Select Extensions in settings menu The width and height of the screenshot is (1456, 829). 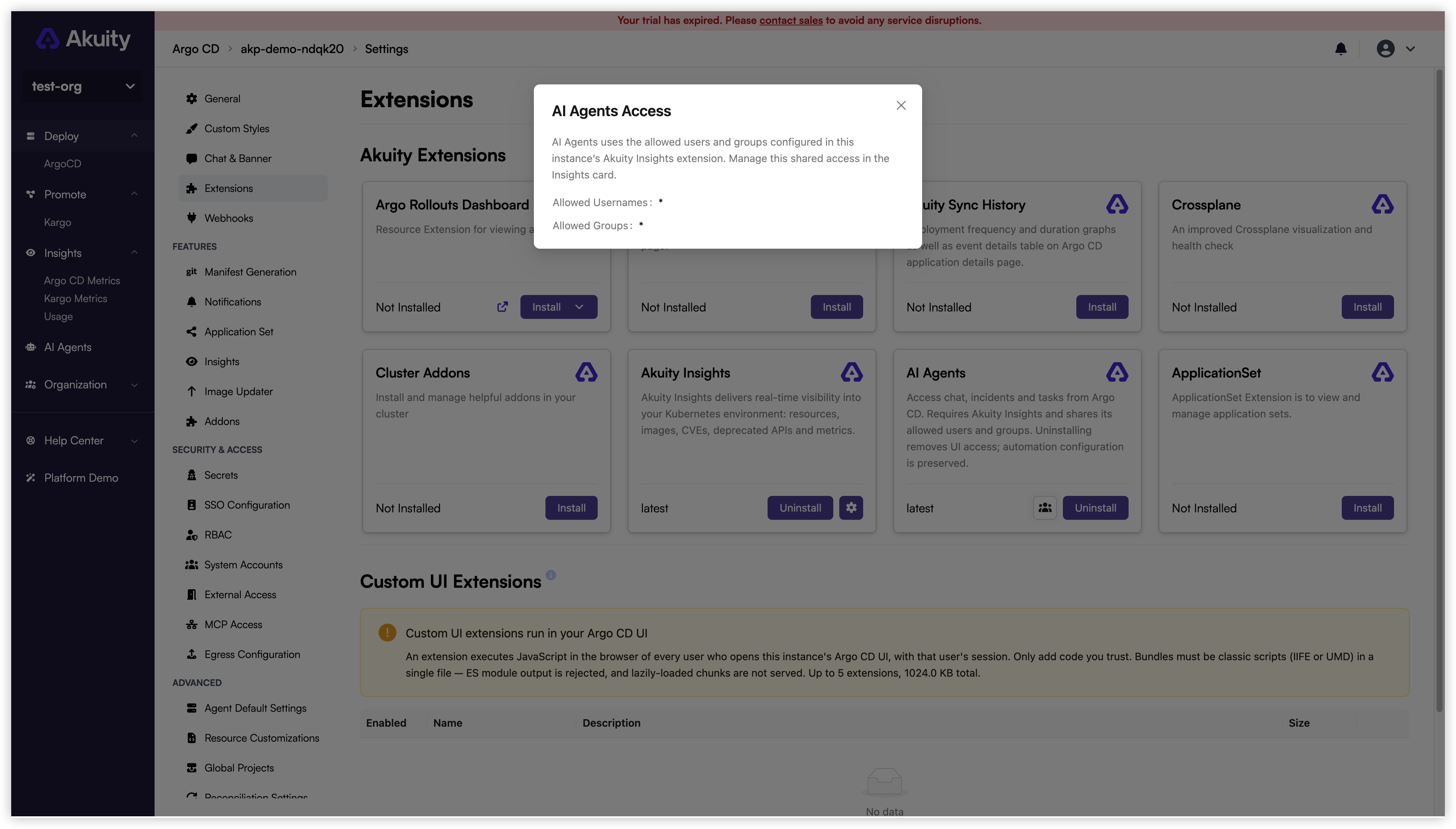coord(253,189)
